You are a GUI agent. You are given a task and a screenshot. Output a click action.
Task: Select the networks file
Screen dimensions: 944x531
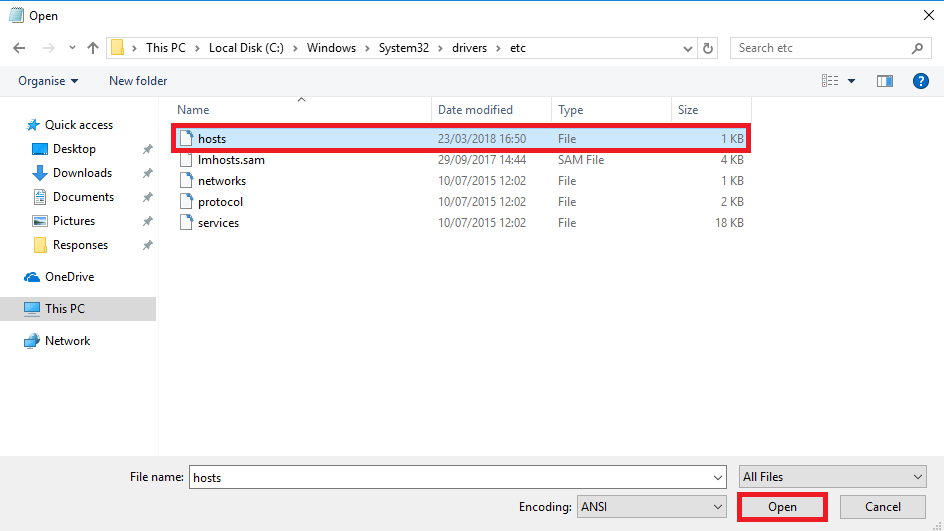[x=461, y=181]
